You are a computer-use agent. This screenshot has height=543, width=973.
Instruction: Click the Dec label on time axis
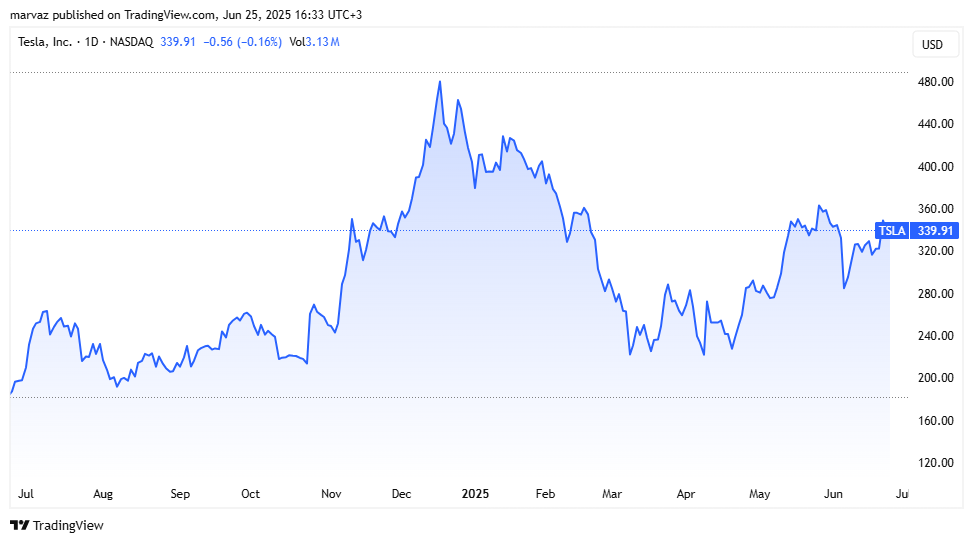401,494
